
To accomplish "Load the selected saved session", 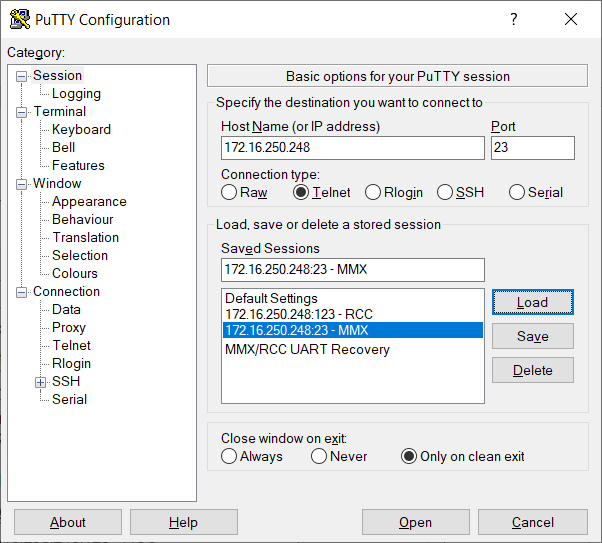I will tap(532, 302).
